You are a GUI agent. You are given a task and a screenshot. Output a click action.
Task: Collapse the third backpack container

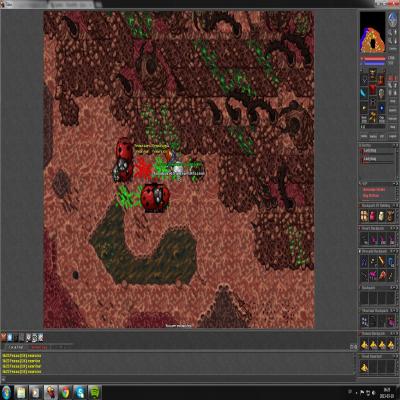pyautogui.click(x=394, y=251)
